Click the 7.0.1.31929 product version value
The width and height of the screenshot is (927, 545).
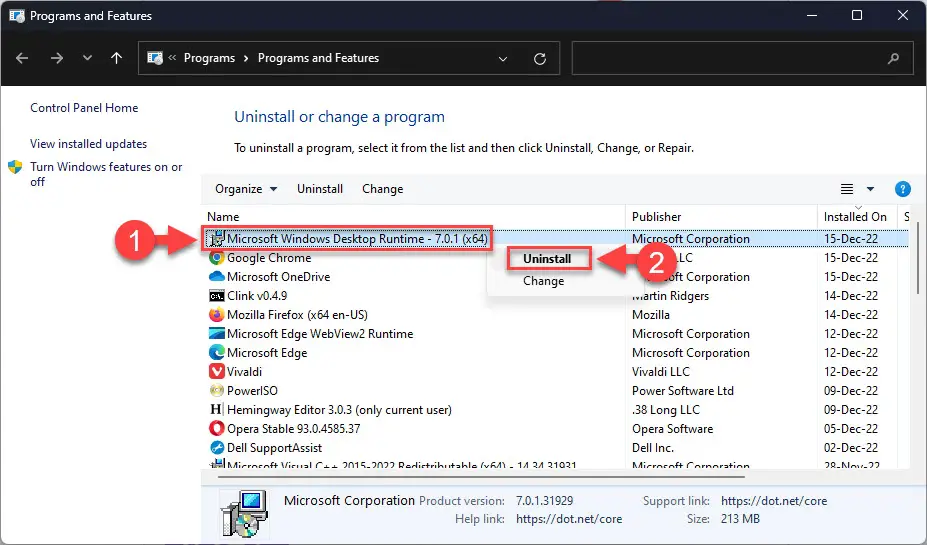(544, 501)
